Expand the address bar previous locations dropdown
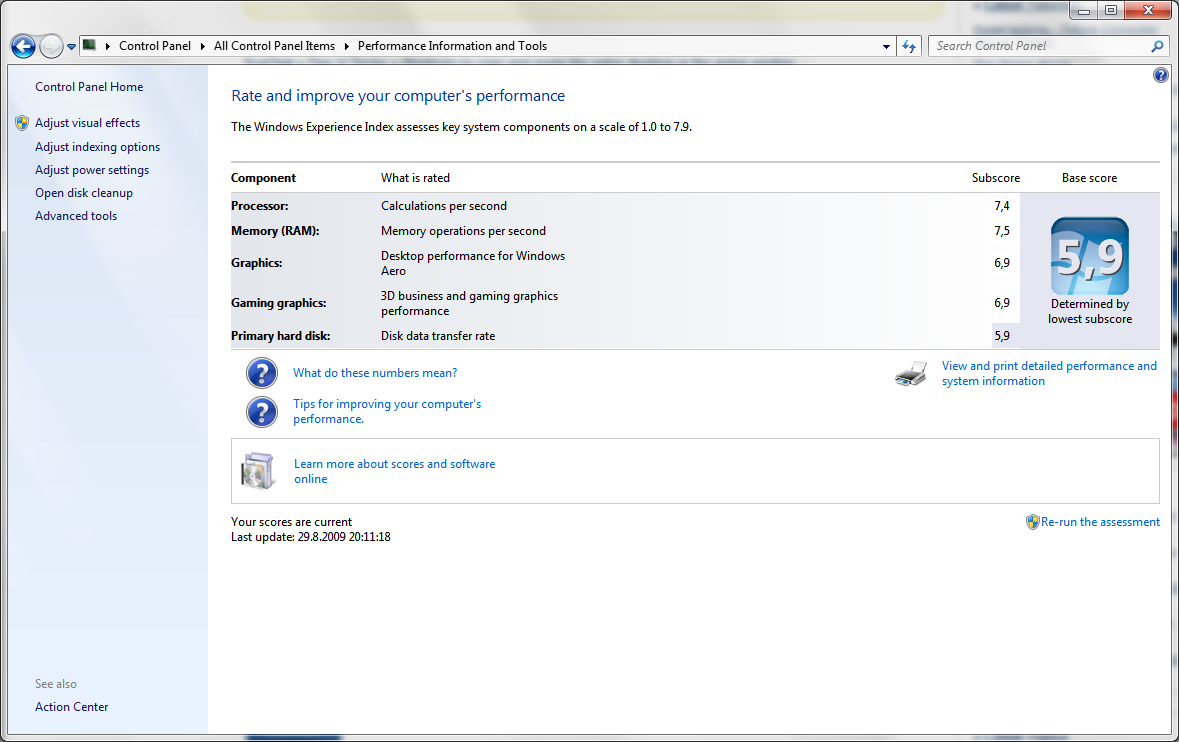This screenshot has height=742, width=1179. 886,46
